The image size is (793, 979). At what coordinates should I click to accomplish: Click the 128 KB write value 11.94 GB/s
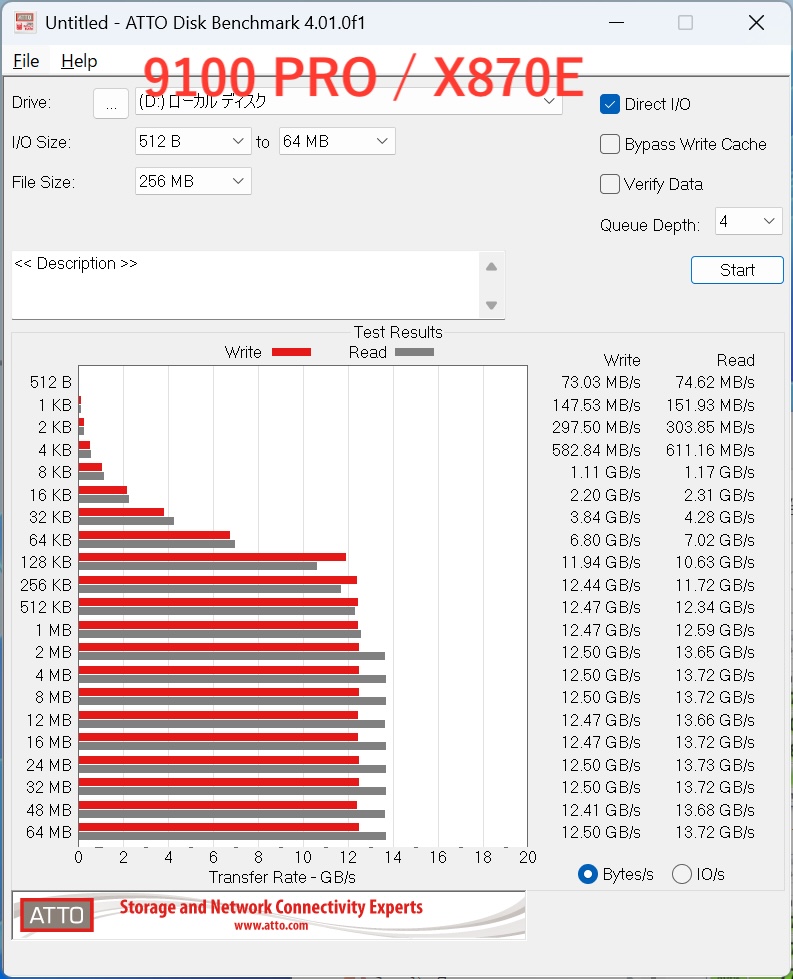601,563
